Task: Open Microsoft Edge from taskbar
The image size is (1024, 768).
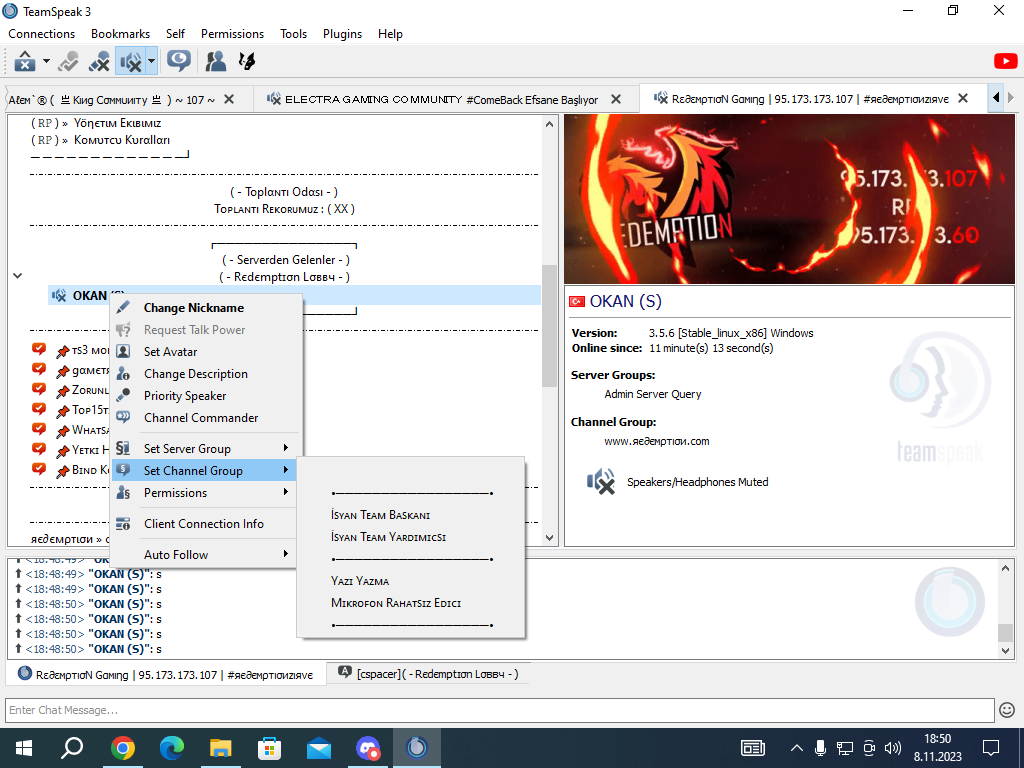Action: tap(171, 748)
